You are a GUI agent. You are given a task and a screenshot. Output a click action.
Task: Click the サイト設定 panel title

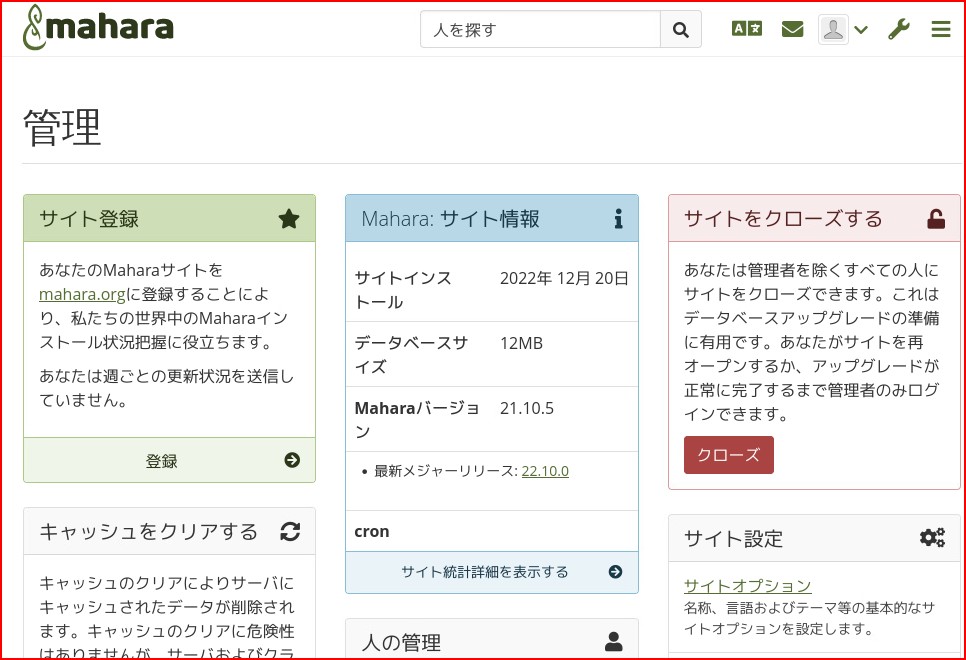click(733, 539)
